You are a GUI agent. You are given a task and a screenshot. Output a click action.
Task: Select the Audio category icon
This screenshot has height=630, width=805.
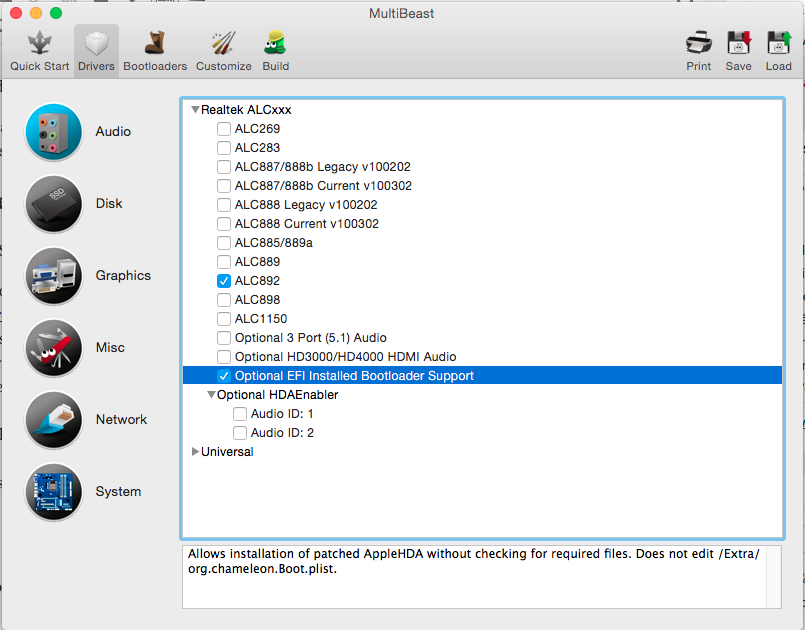53,131
